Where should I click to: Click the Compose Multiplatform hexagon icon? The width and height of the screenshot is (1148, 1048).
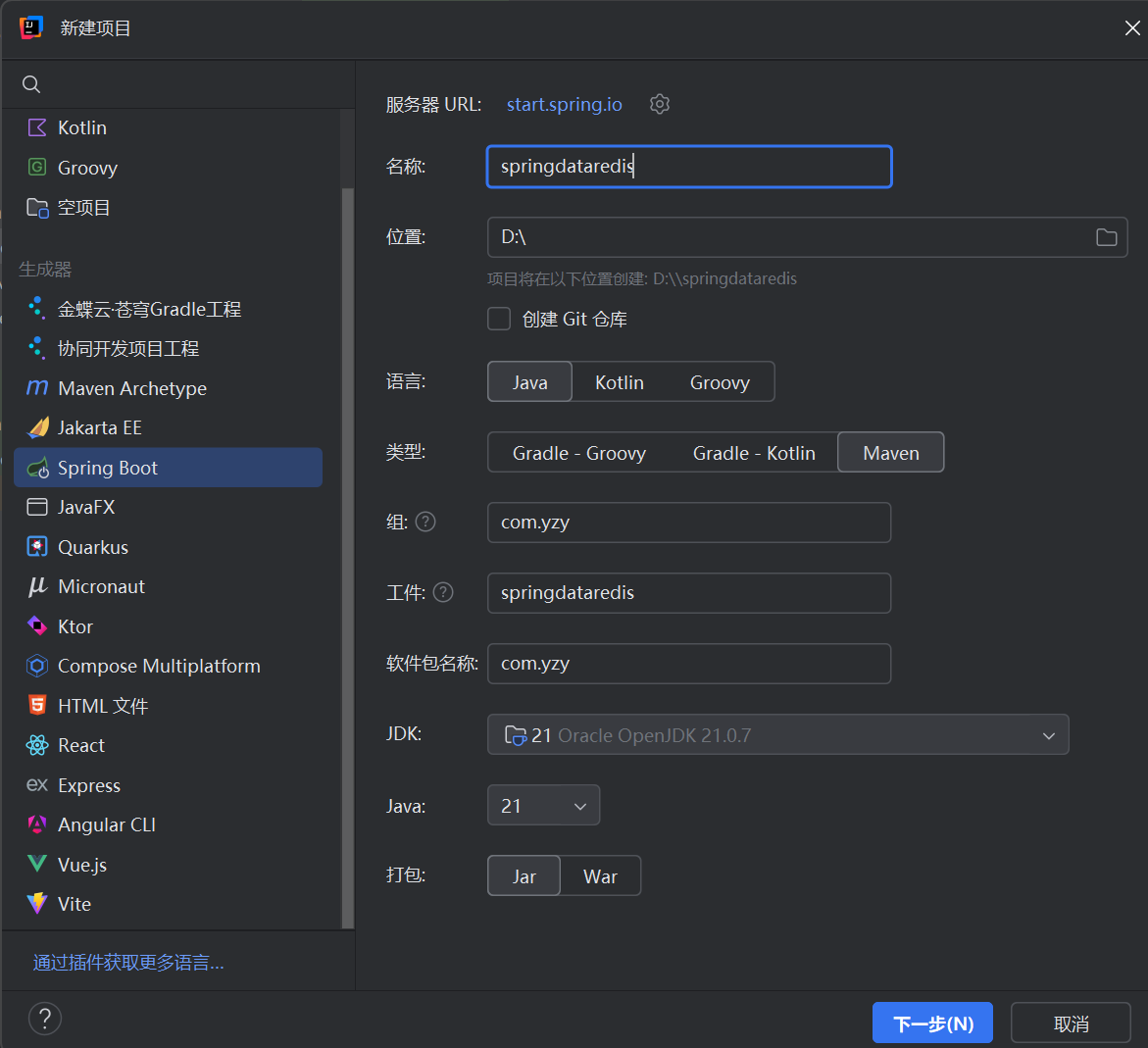[x=37, y=666]
